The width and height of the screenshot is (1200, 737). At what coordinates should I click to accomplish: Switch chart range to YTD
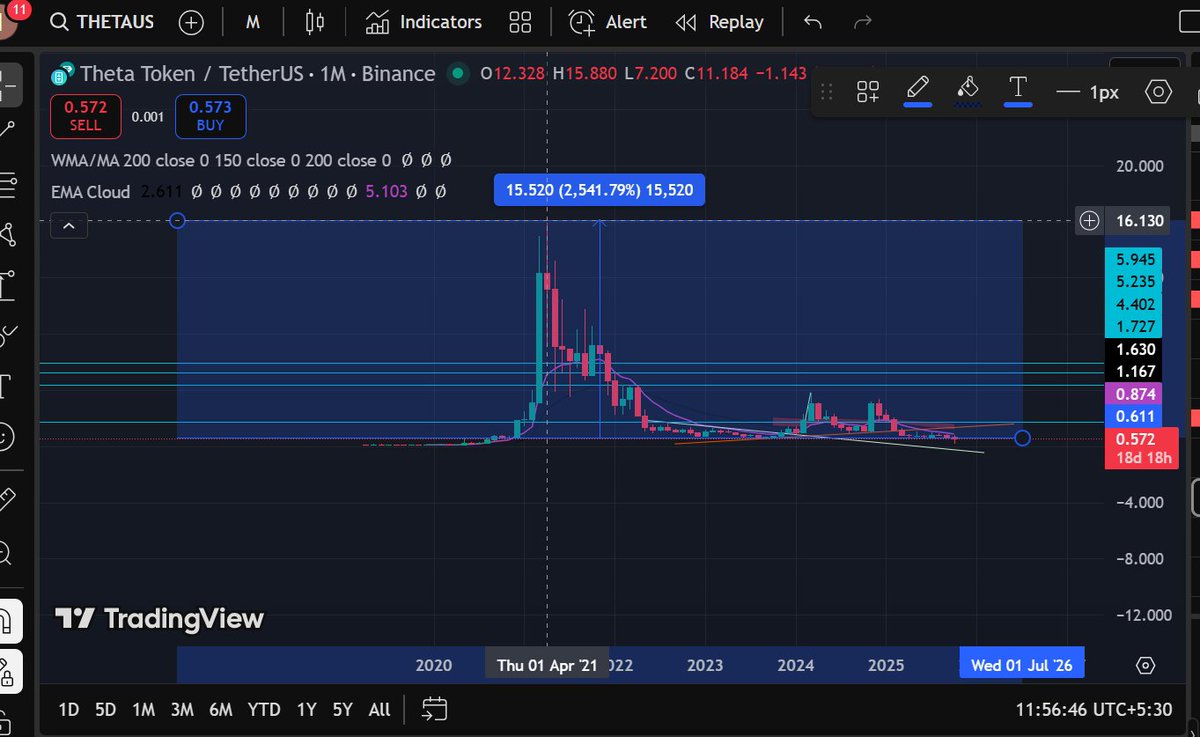[x=264, y=709]
